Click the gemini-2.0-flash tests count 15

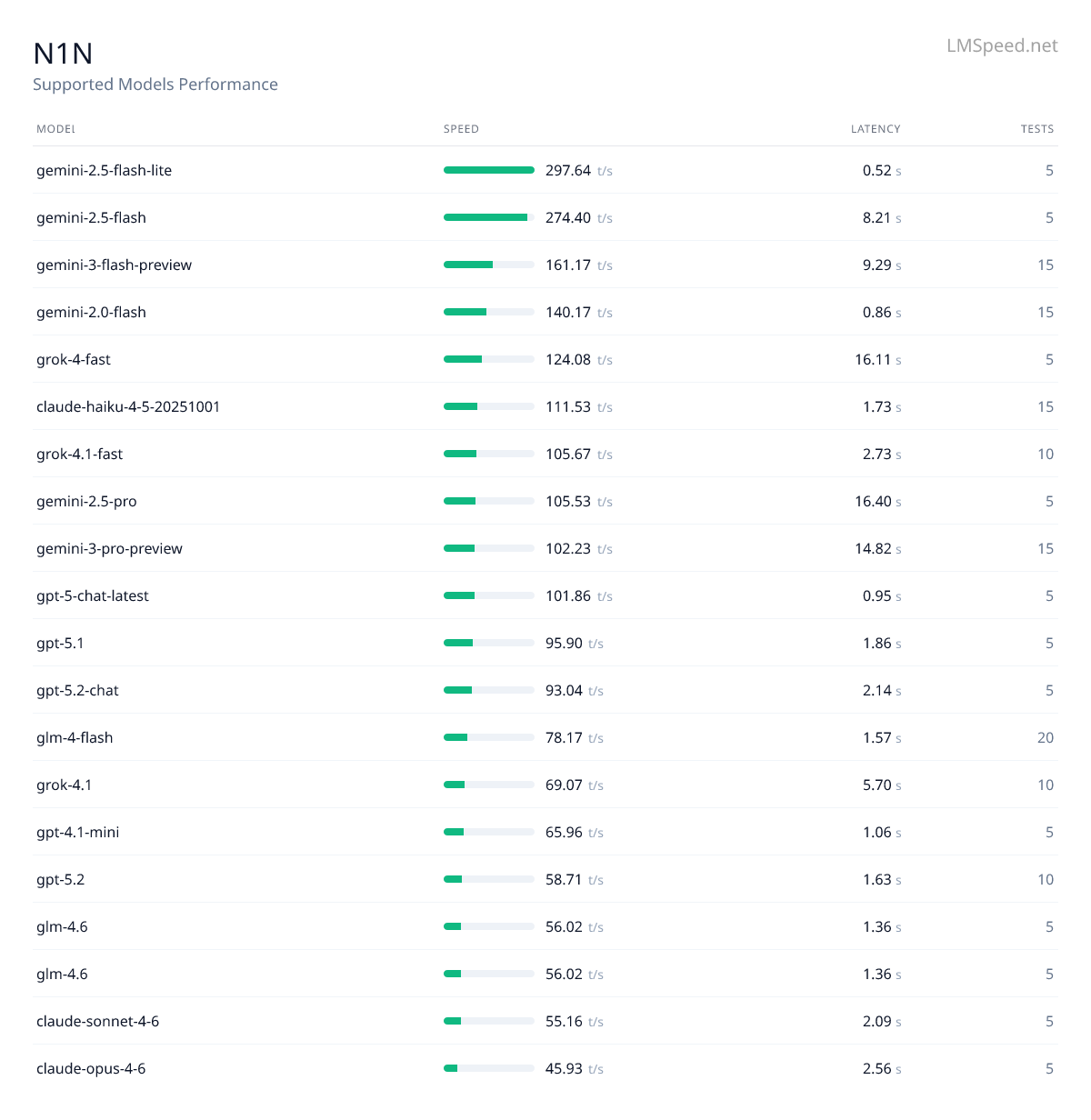(1046, 312)
